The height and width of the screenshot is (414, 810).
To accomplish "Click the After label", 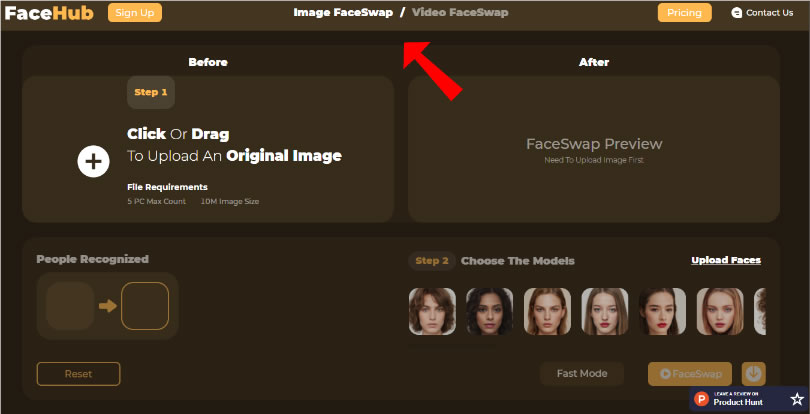I will 594,63.
